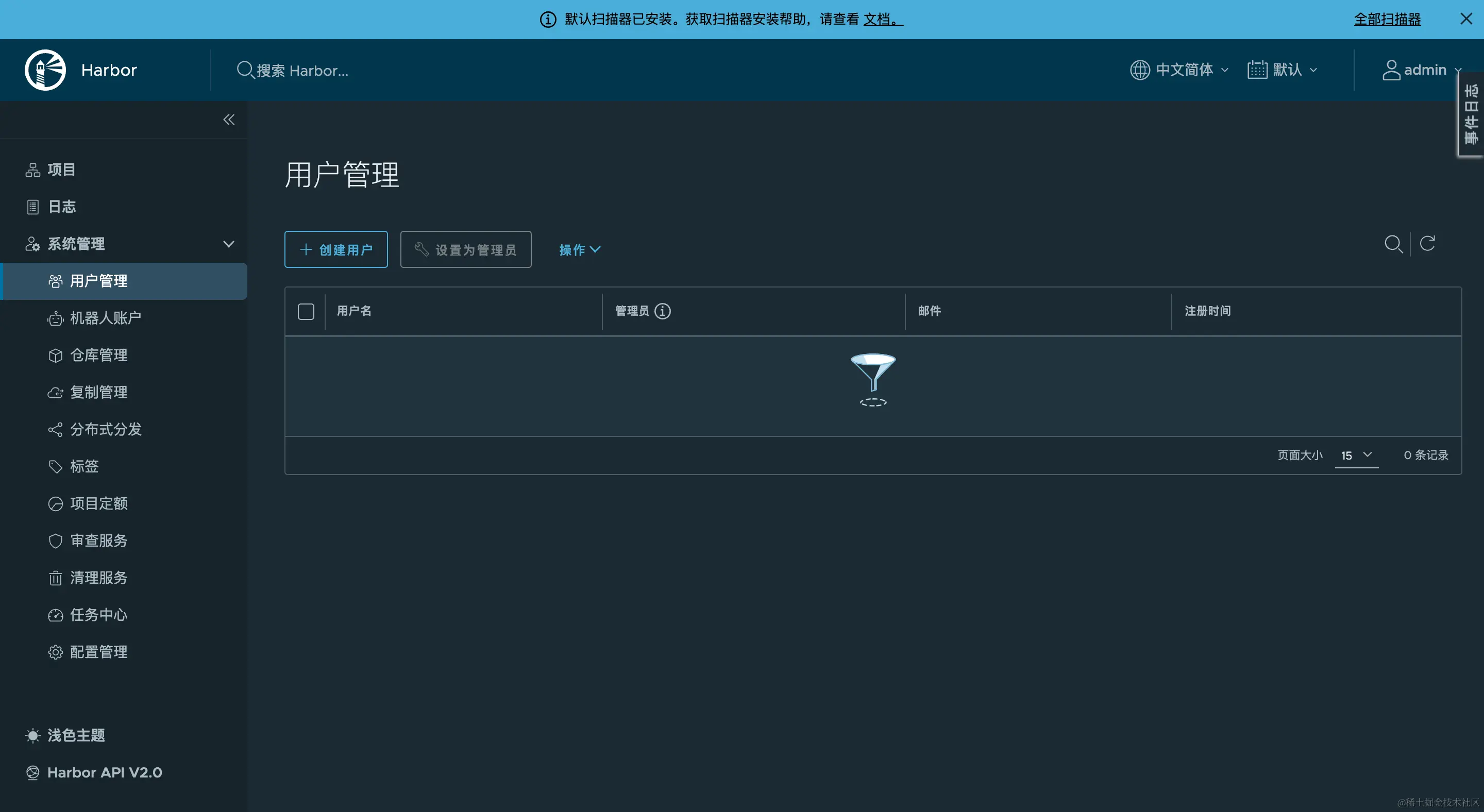The height and width of the screenshot is (812, 1484).
Task: Expand the admin account dropdown
Action: pos(1422,70)
